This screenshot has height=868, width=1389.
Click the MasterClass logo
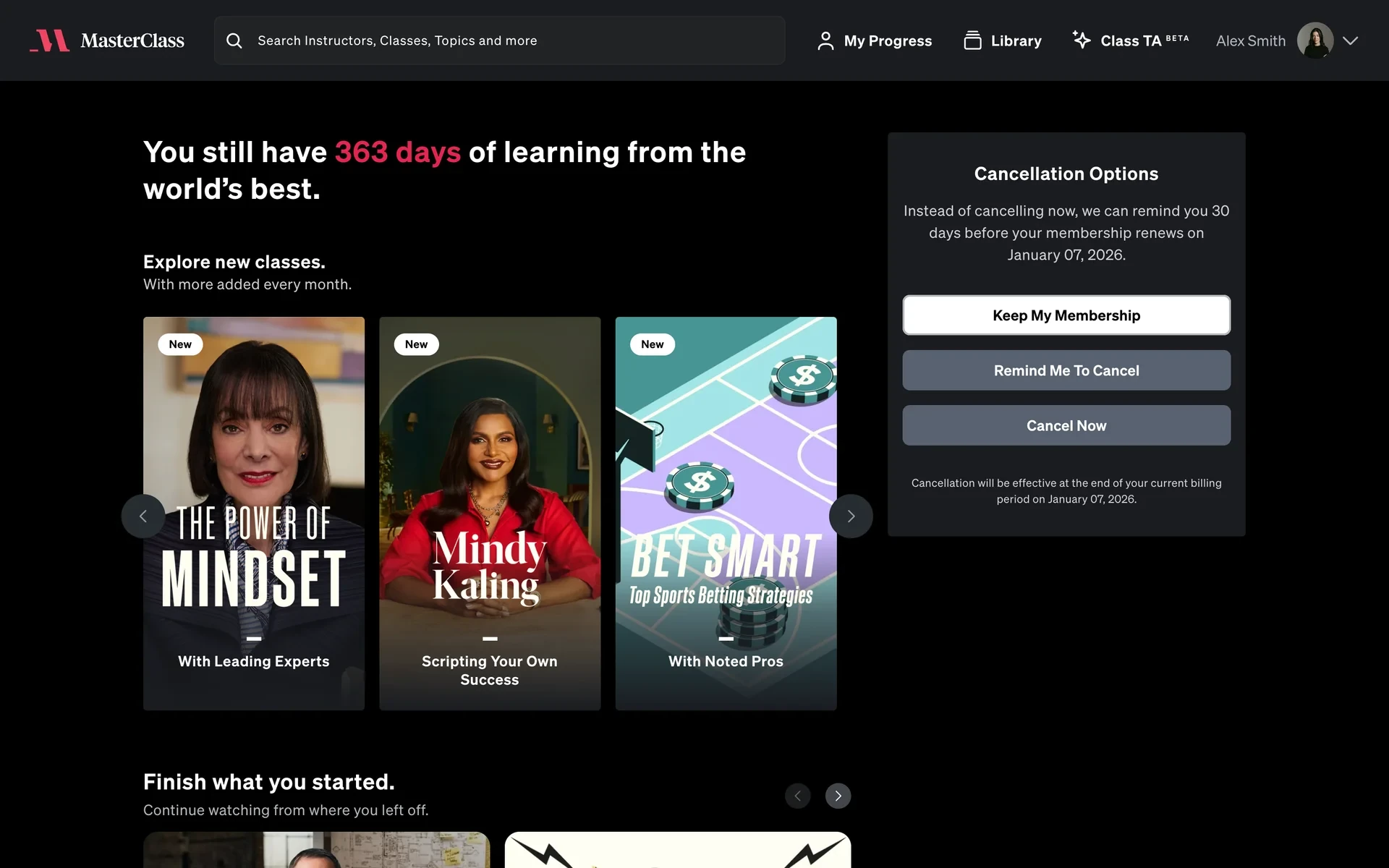tap(107, 41)
